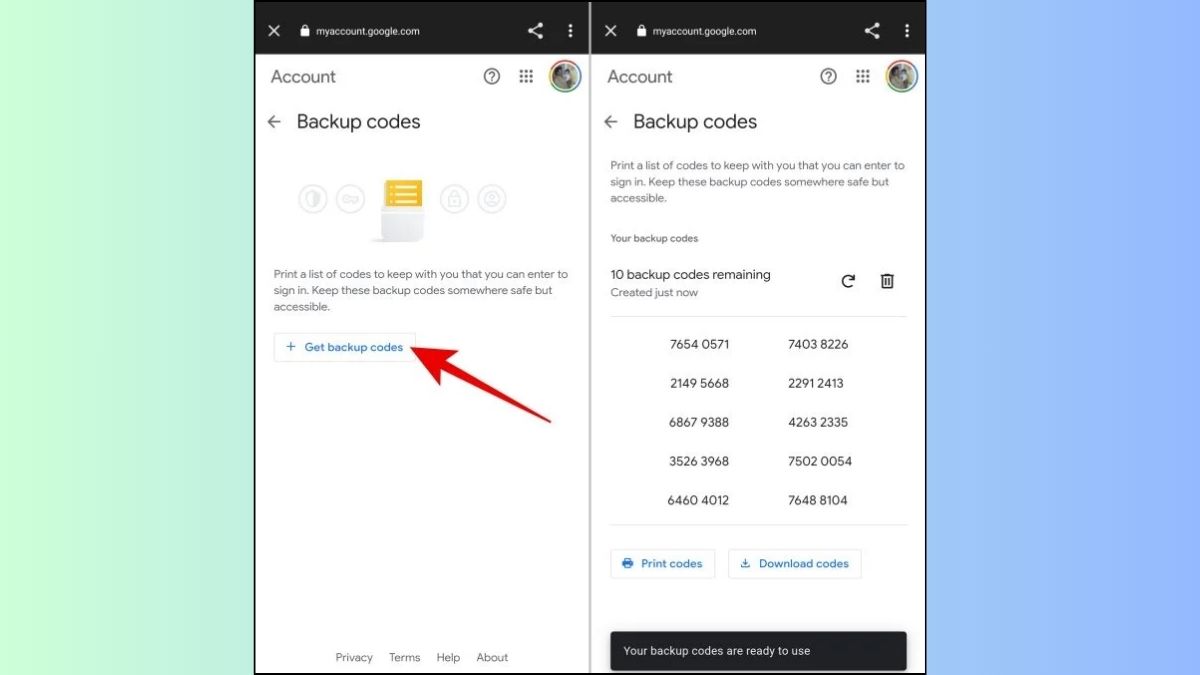
Task: Open the Terms footer link
Action: pos(404,657)
